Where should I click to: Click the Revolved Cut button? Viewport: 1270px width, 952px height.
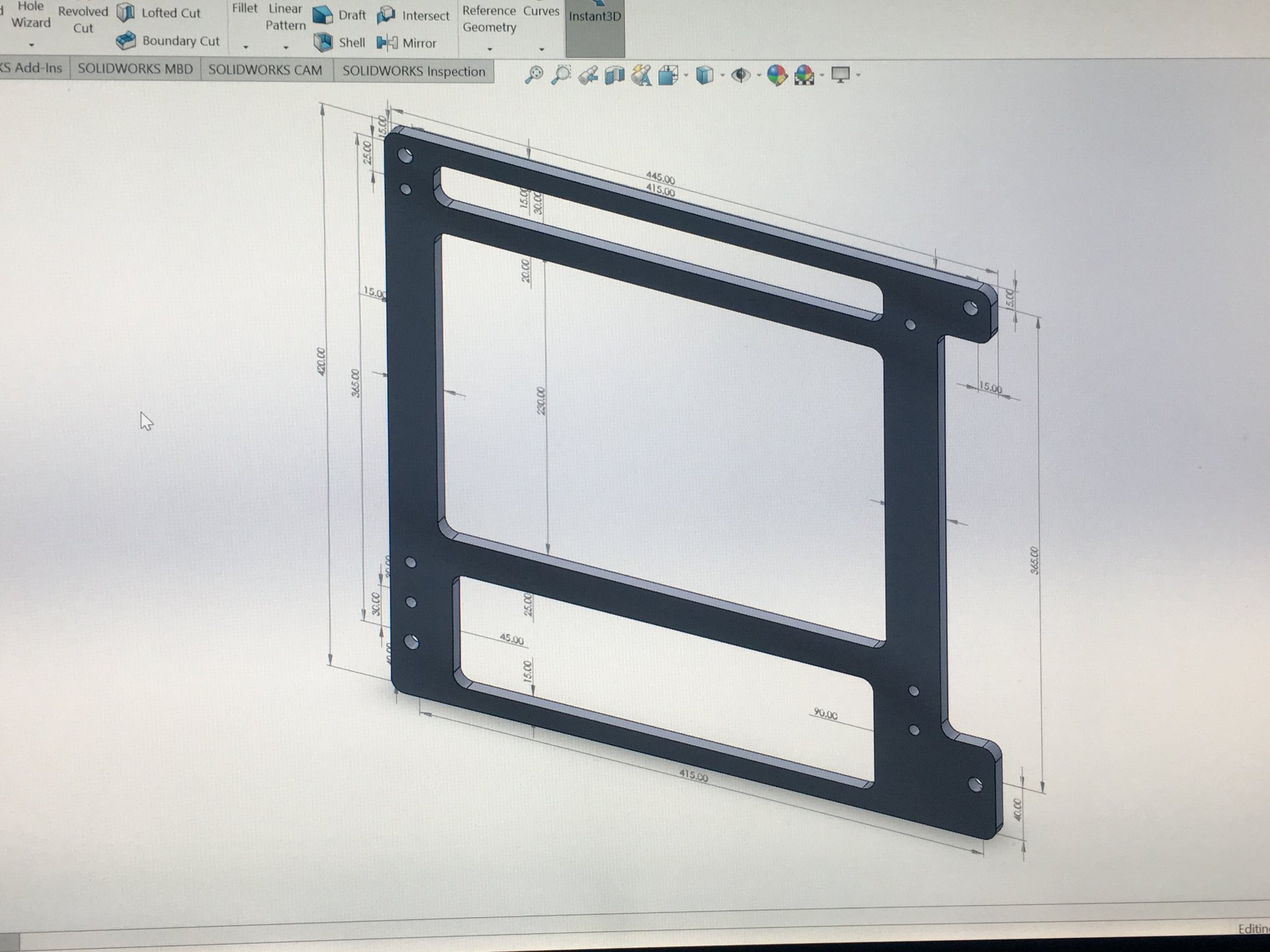[83, 20]
